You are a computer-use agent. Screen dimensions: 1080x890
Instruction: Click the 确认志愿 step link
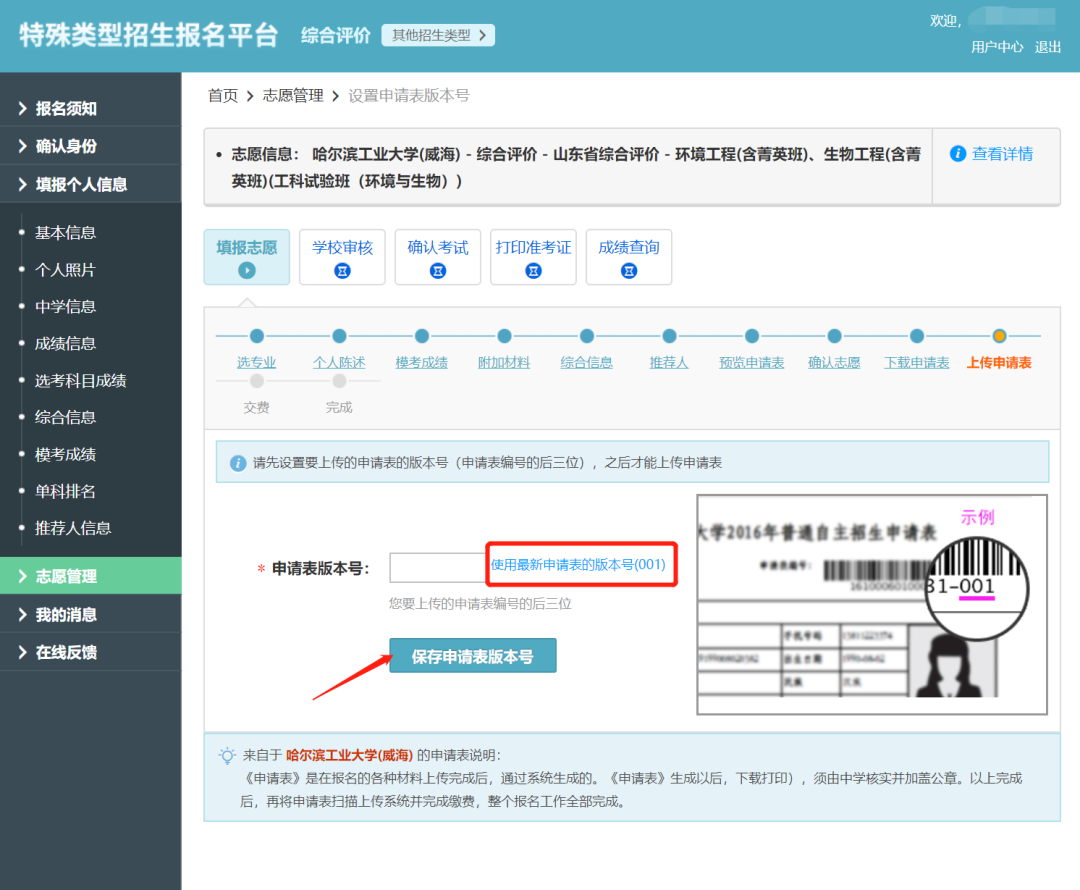click(x=834, y=362)
